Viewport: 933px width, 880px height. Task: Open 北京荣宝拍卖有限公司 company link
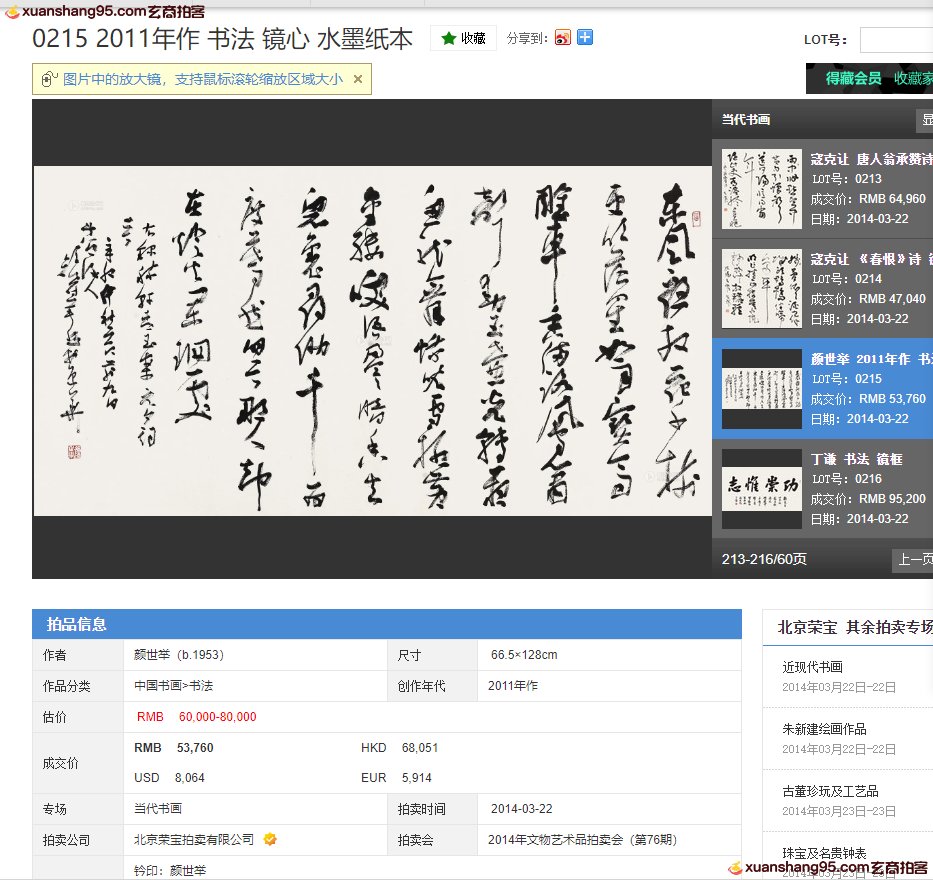pos(194,840)
